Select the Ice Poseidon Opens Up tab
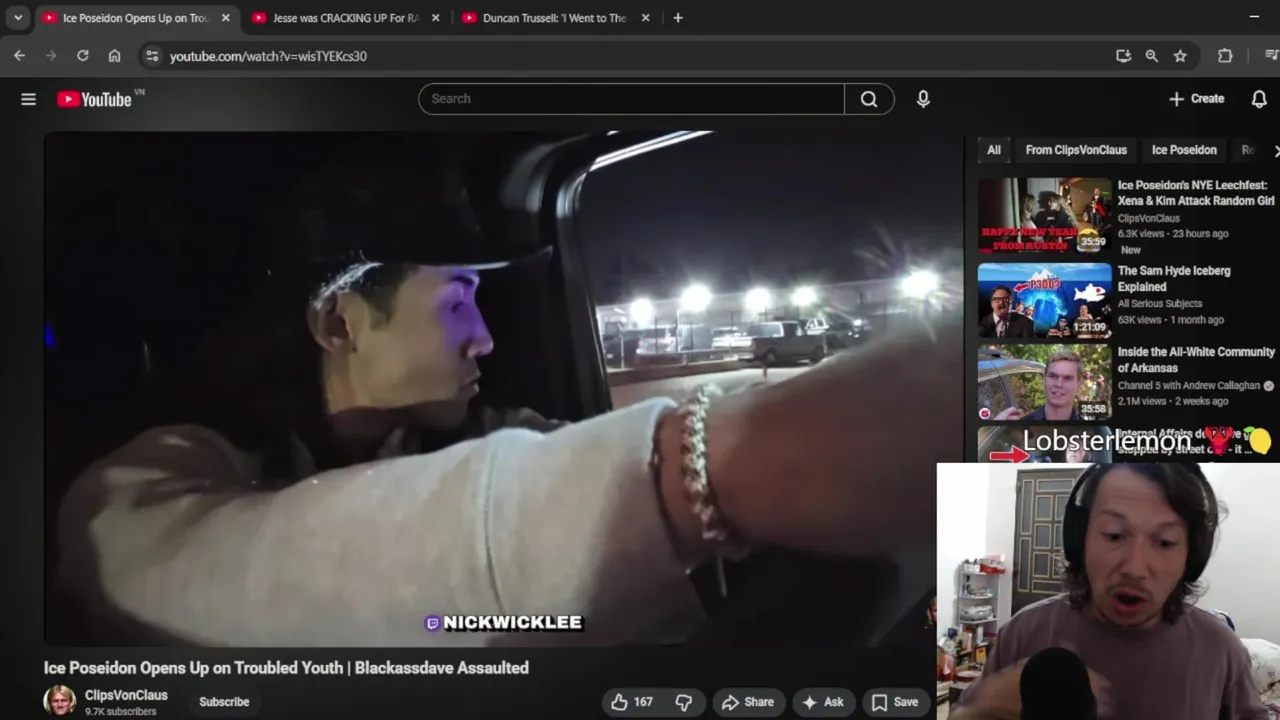The width and height of the screenshot is (1280, 720). 136,18
